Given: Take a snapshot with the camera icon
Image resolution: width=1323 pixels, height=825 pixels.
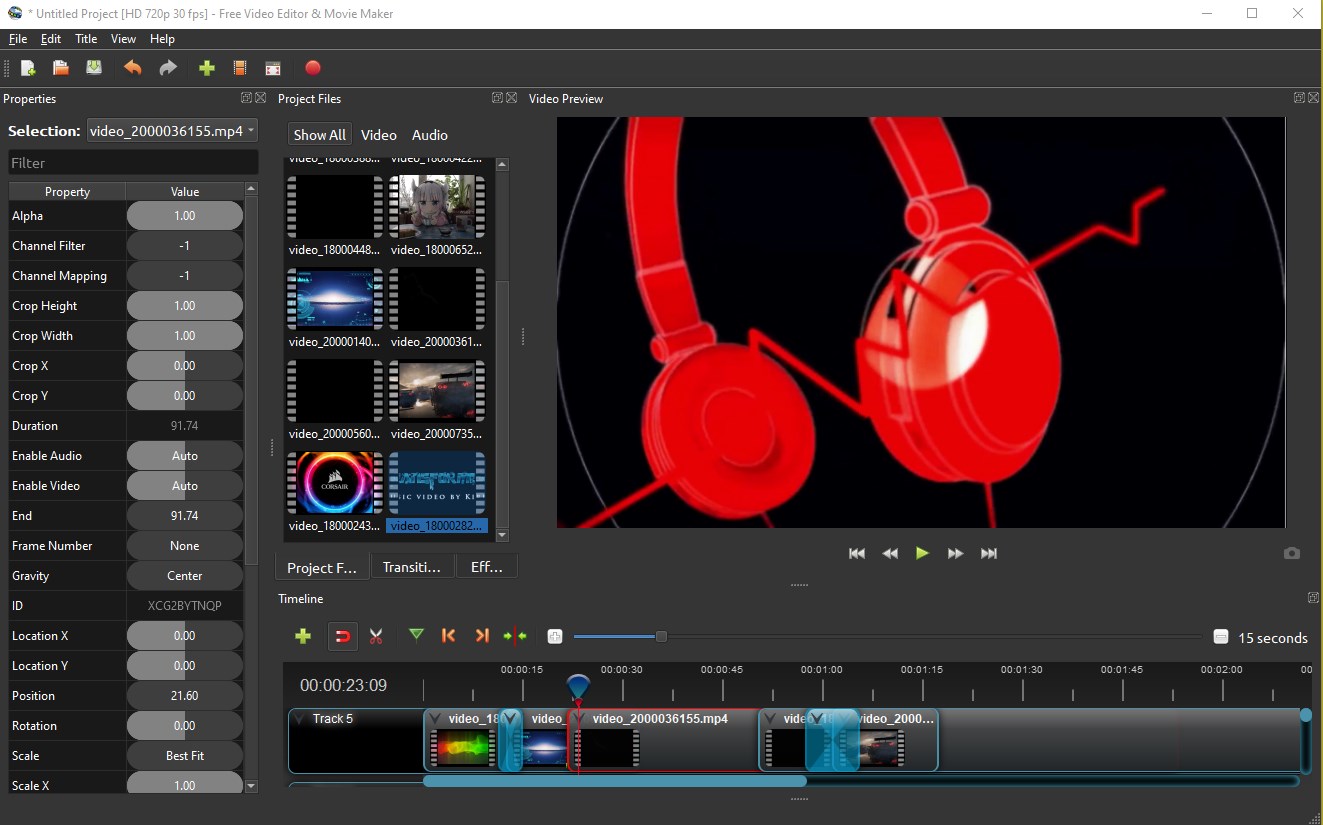Looking at the screenshot, I should [1292, 553].
